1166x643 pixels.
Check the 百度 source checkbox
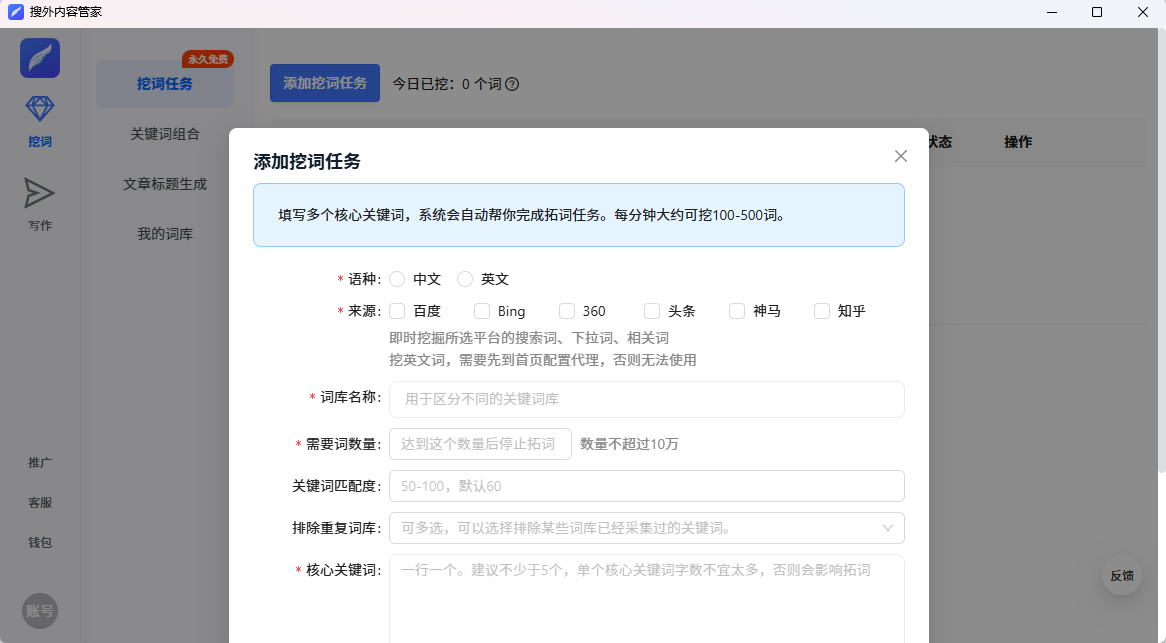[397, 311]
